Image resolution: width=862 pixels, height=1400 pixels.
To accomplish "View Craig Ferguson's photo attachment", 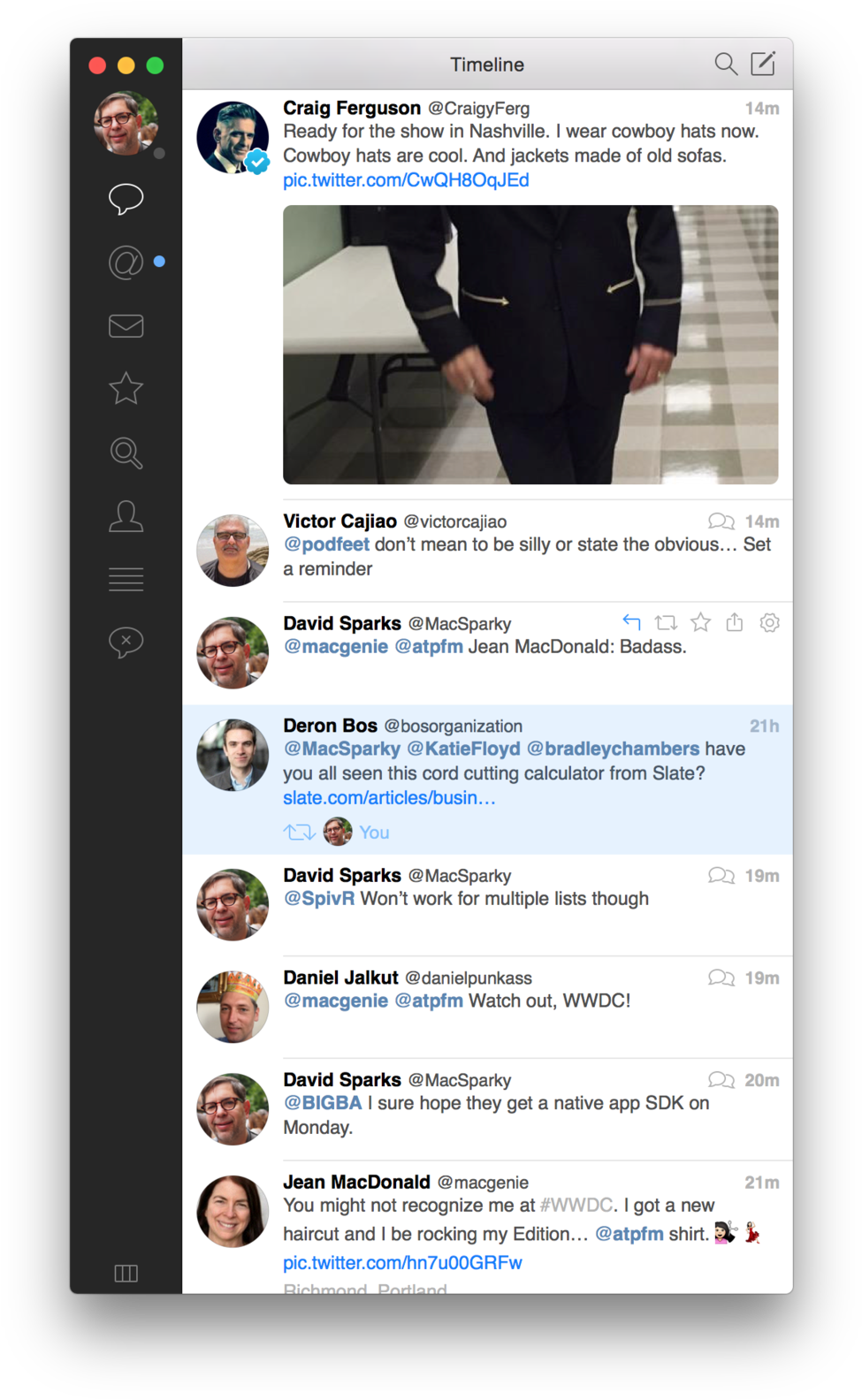I will 530,345.
